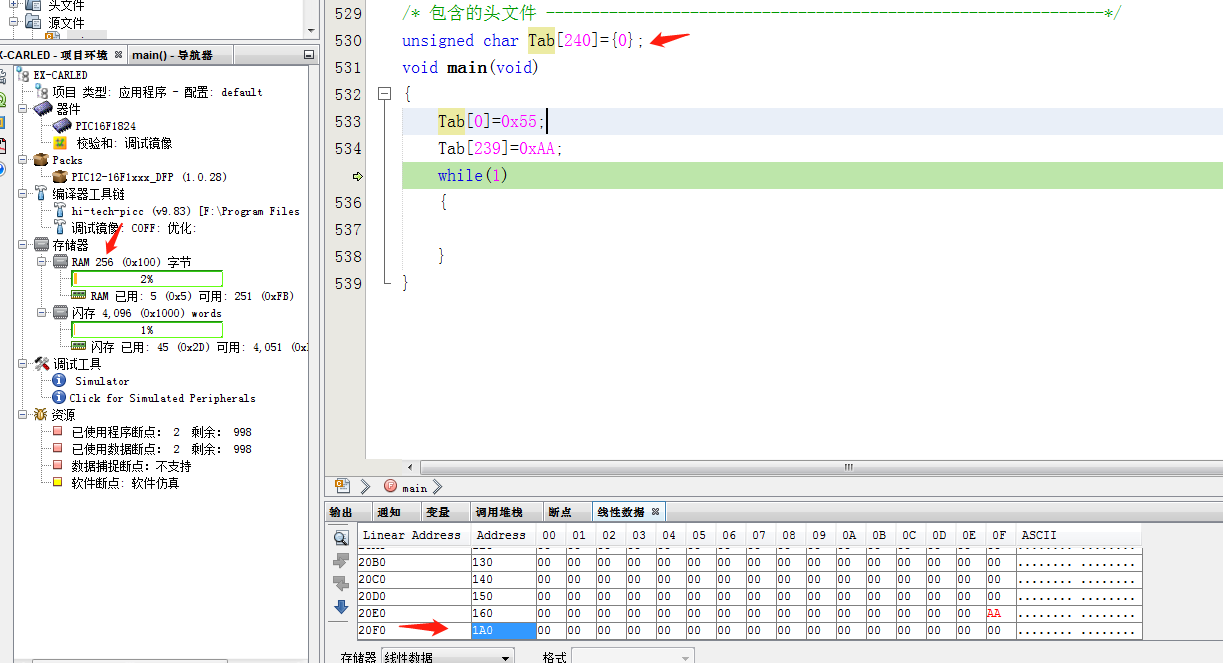Viewport: 1223px width, 663px height.
Task: Click the Packs box icon
Action: [41, 160]
